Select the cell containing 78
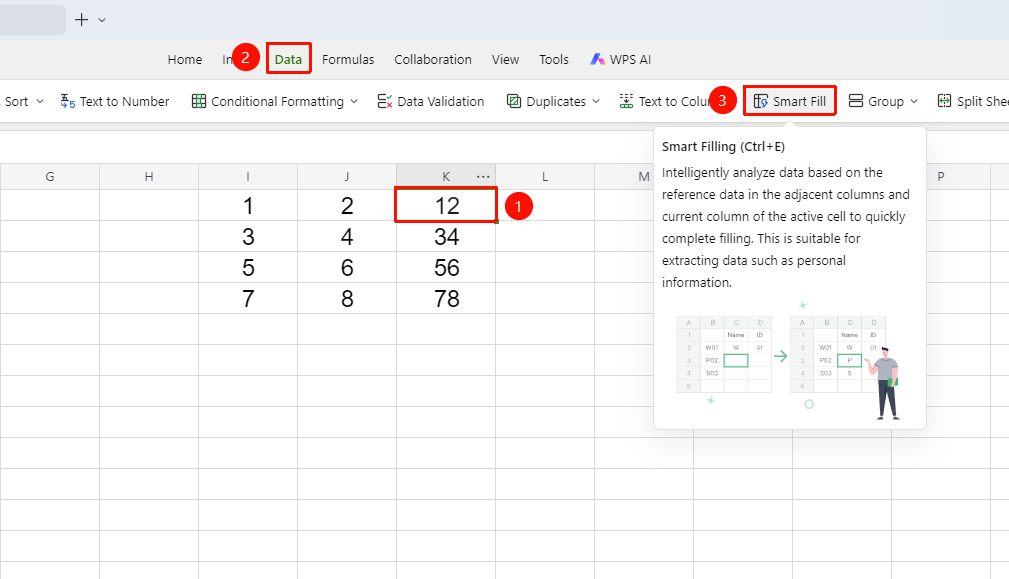Screen dimensions: 1009x579 coord(446,298)
